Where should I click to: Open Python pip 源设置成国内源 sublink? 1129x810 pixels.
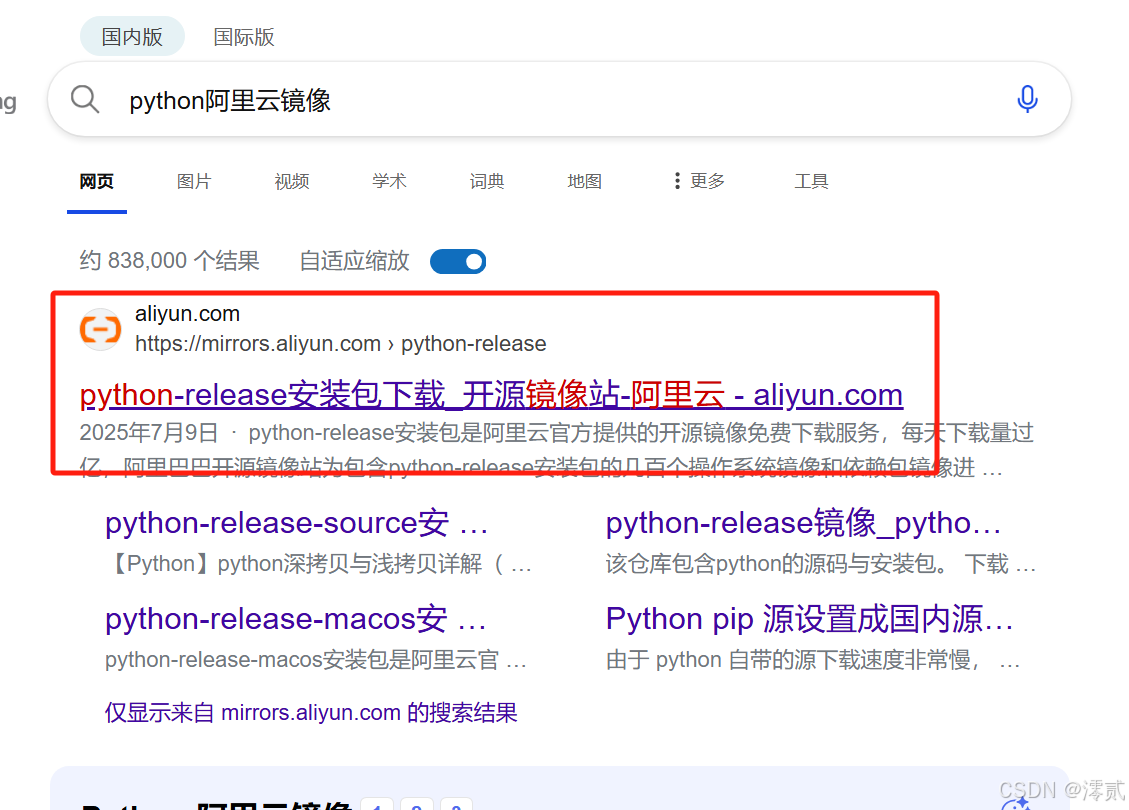[810, 618]
